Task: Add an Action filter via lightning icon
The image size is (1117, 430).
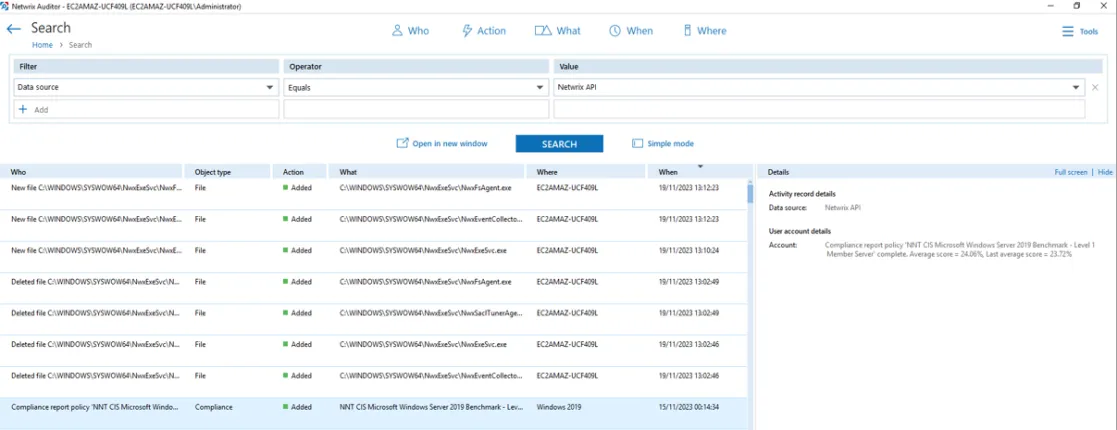Action: click(x=467, y=31)
